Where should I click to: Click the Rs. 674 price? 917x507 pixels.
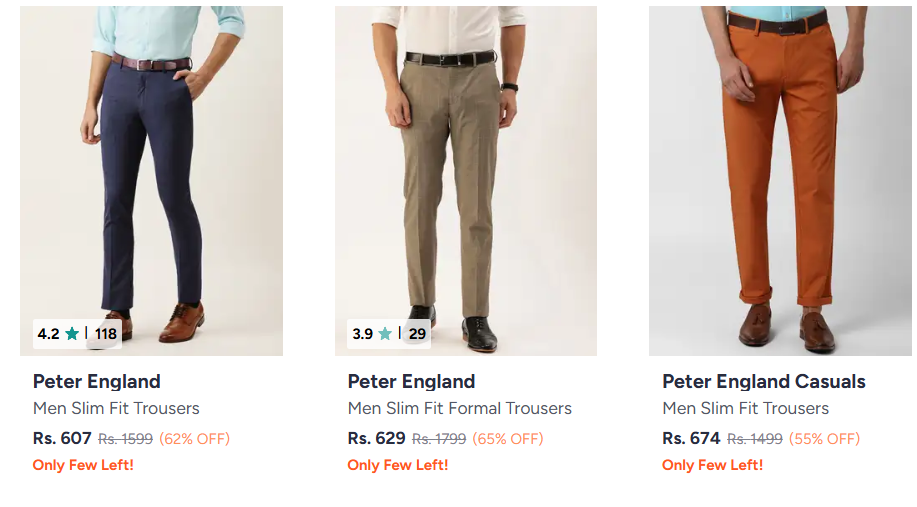(x=691, y=438)
